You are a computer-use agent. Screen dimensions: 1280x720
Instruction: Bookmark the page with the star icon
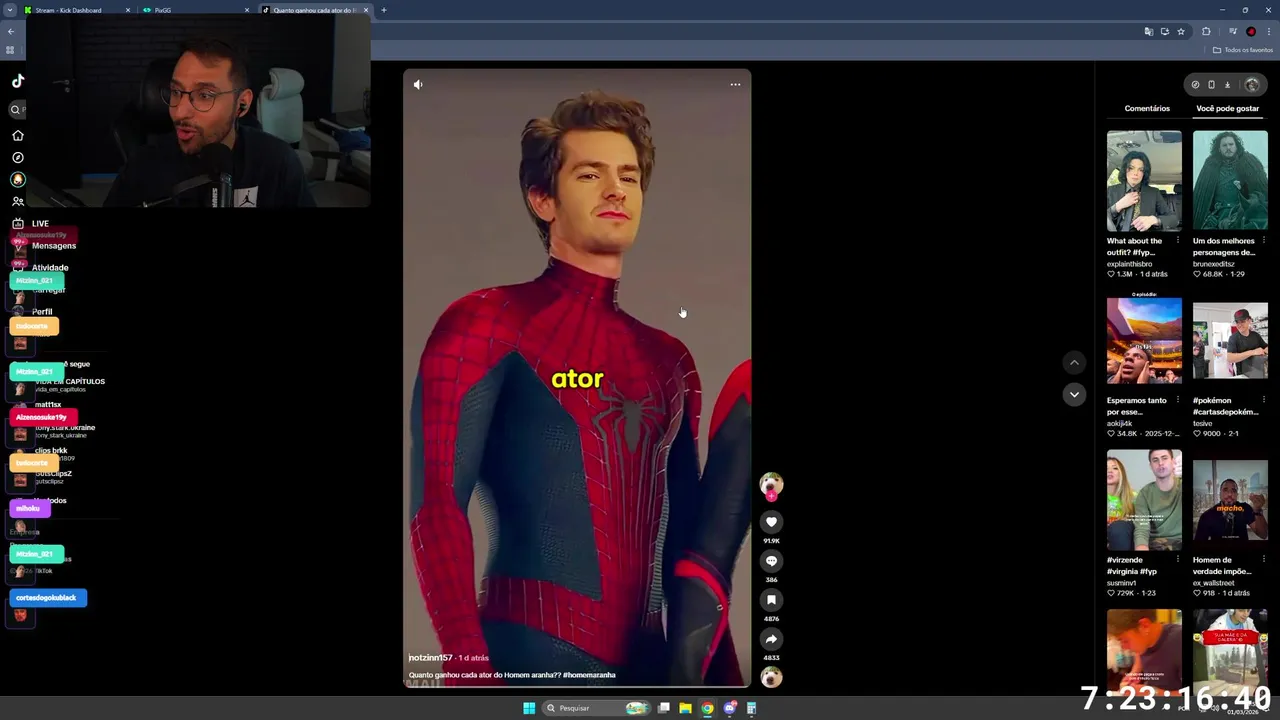pos(1181,32)
